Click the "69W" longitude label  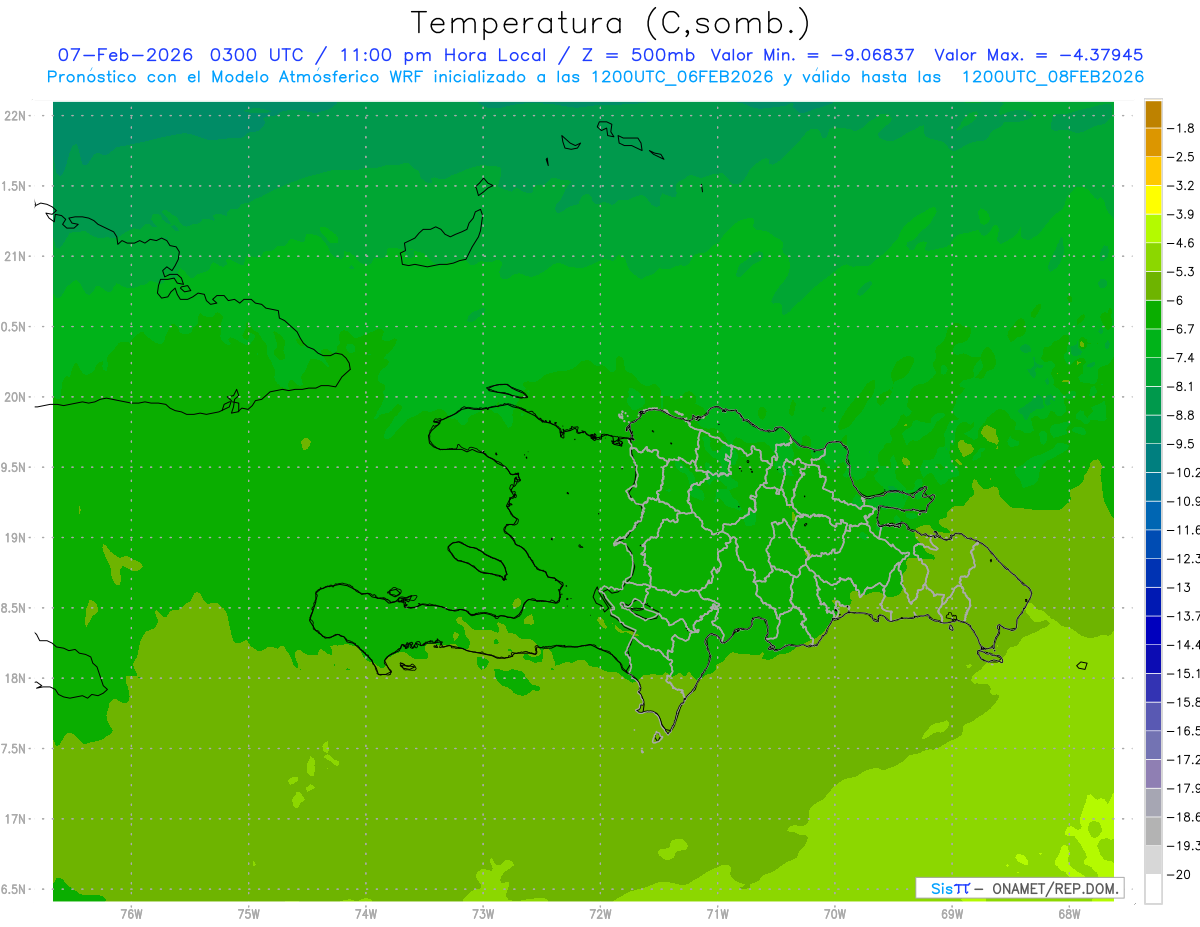pyautogui.click(x=952, y=914)
